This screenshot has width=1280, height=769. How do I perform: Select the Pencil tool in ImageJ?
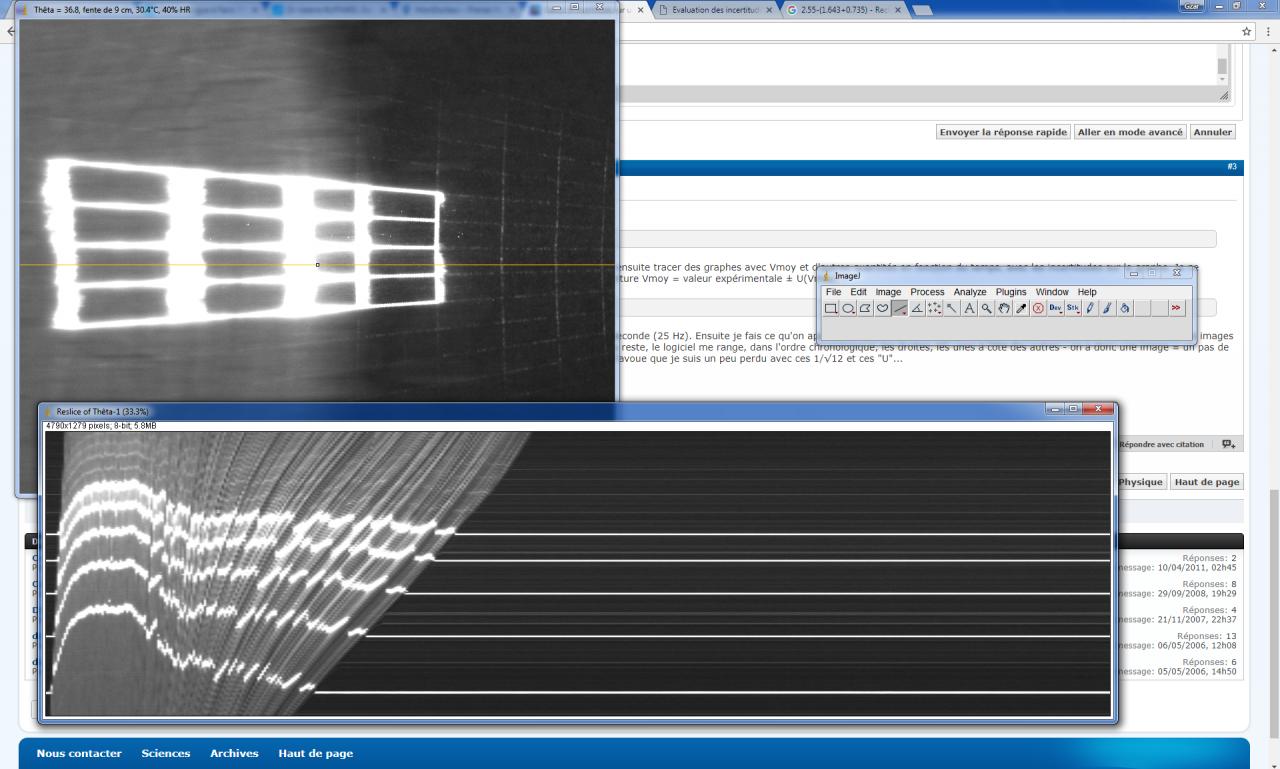pos(1090,309)
